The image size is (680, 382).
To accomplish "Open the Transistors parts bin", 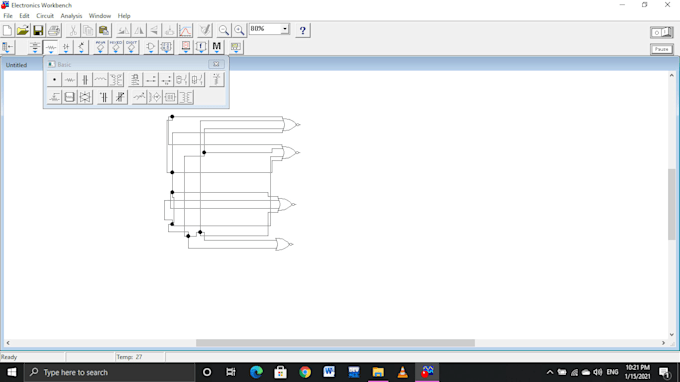I will (82, 47).
